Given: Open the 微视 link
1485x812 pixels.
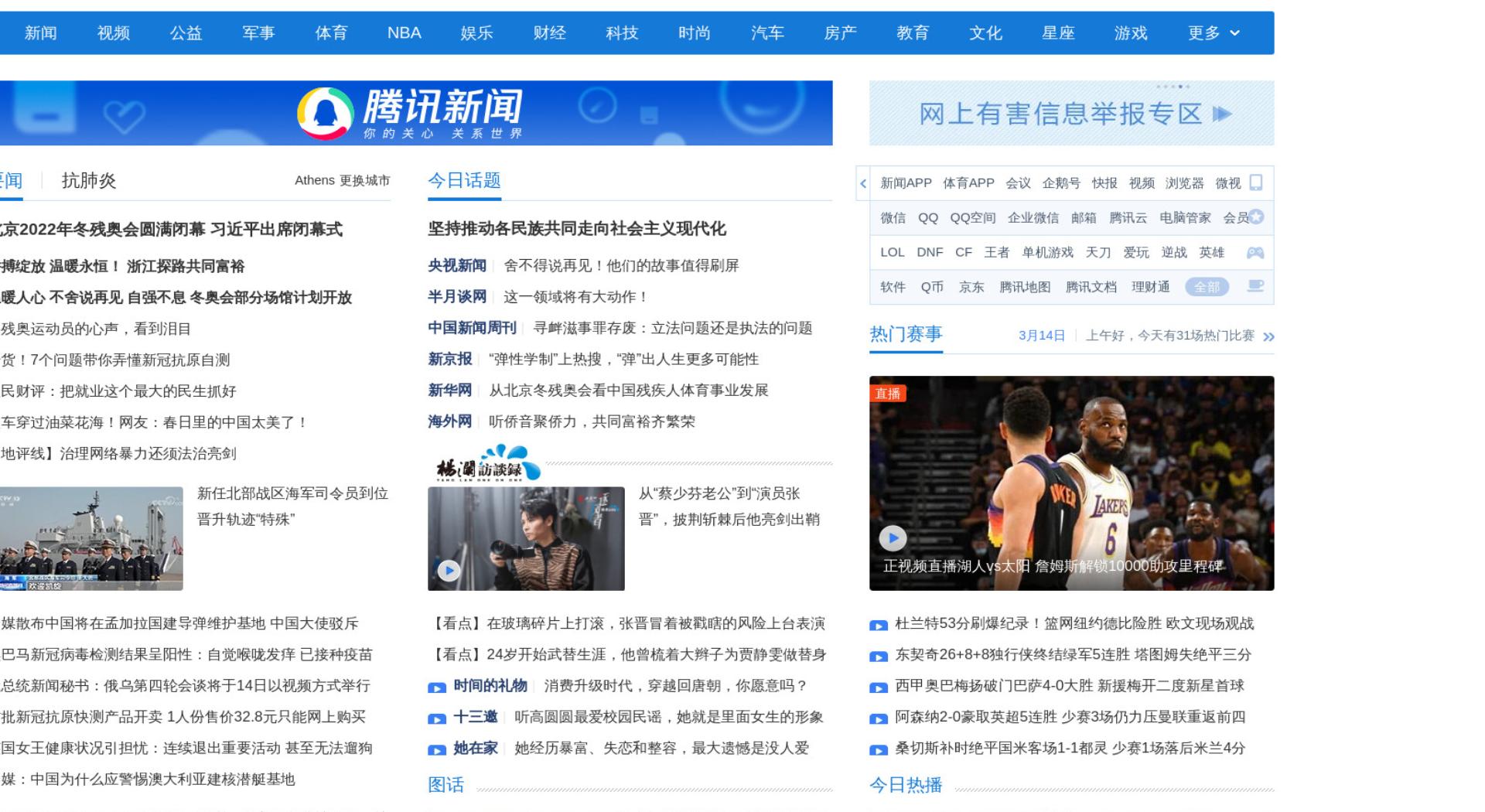Looking at the screenshot, I should [1227, 183].
